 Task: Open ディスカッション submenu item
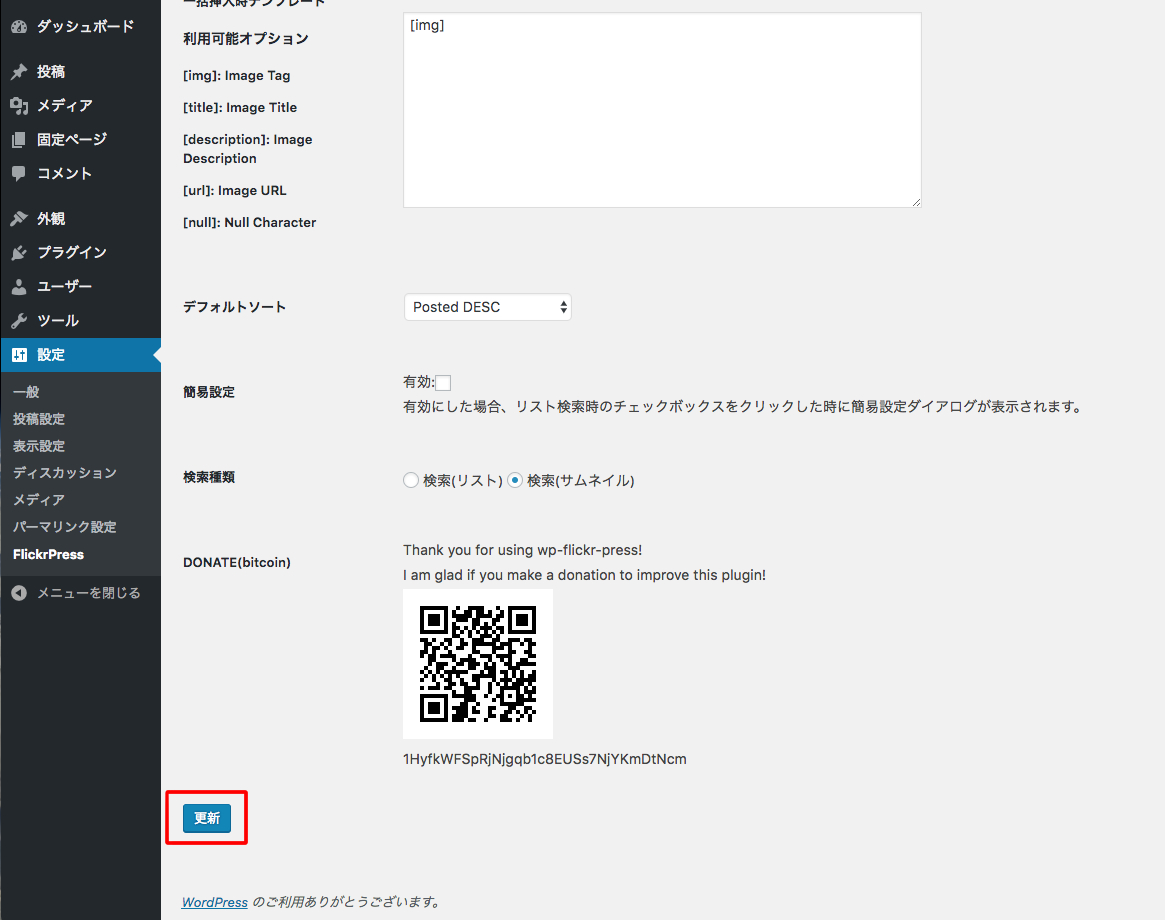65,473
